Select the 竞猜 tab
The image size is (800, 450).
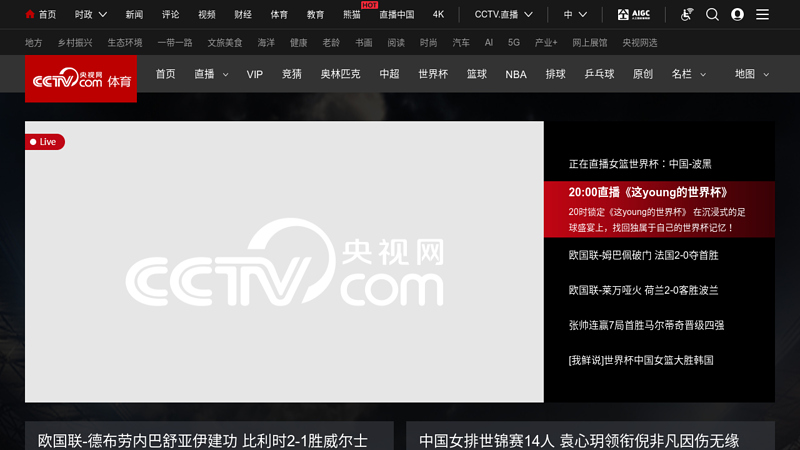coord(292,74)
